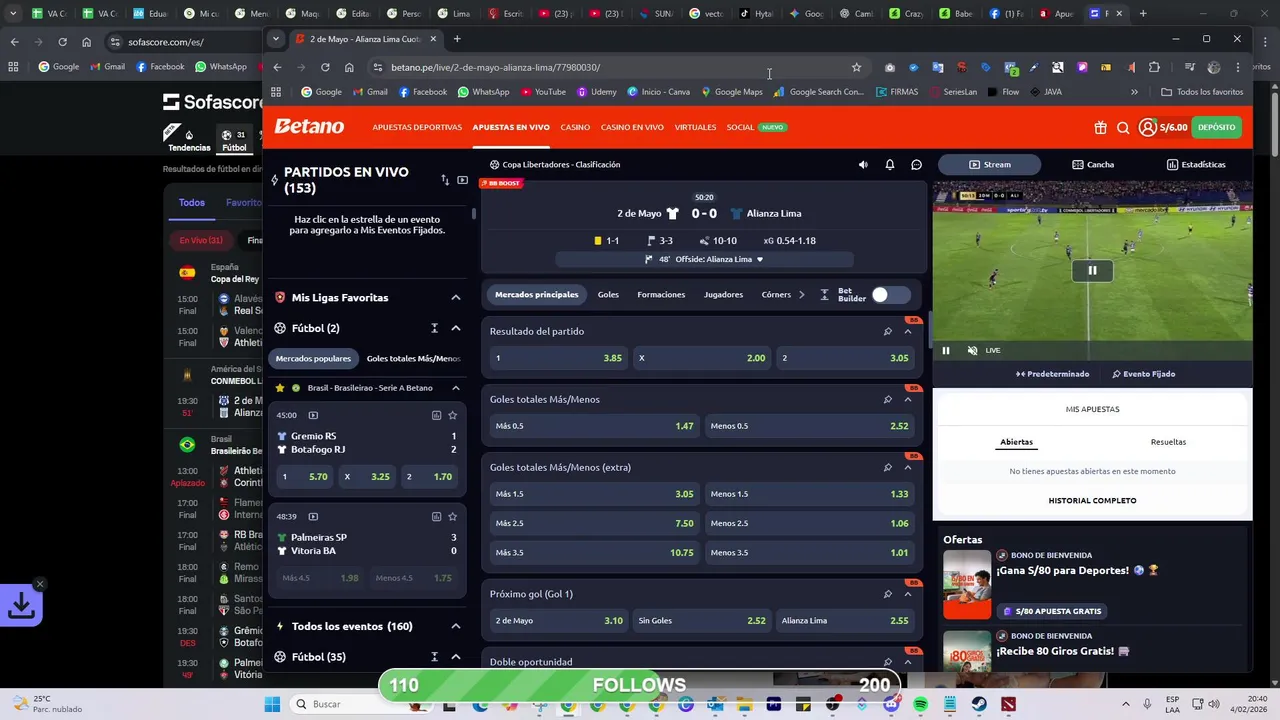The image size is (1280, 720).
Task: Pin the Próximo gol (Gol 1) market
Action: (887, 594)
